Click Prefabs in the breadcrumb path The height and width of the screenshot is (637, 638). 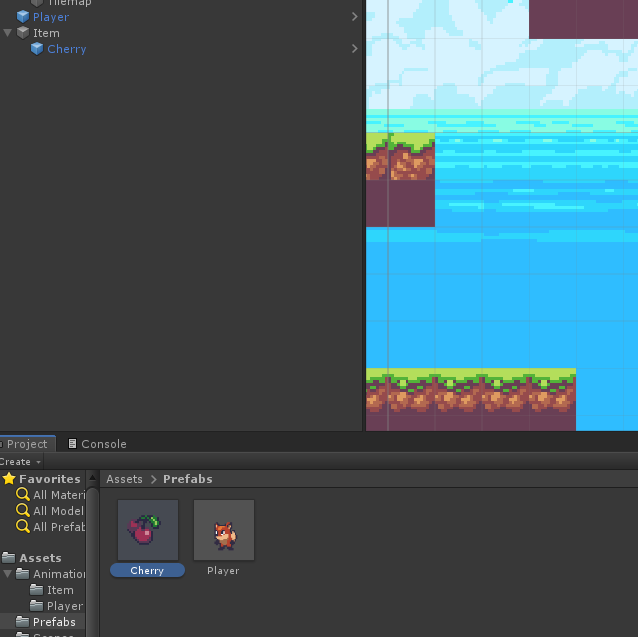(x=188, y=479)
